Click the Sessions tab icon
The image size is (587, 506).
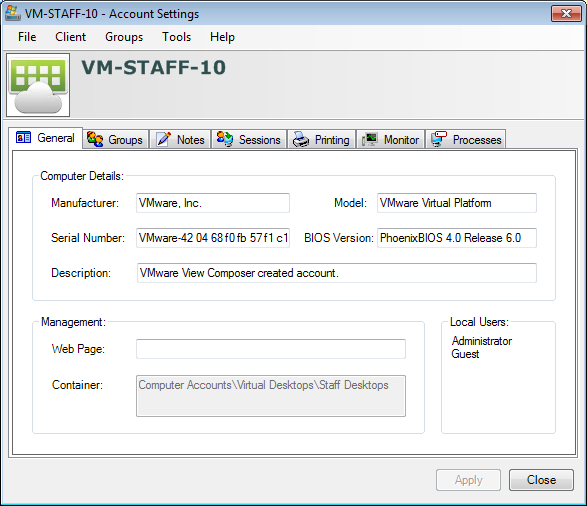click(x=225, y=139)
